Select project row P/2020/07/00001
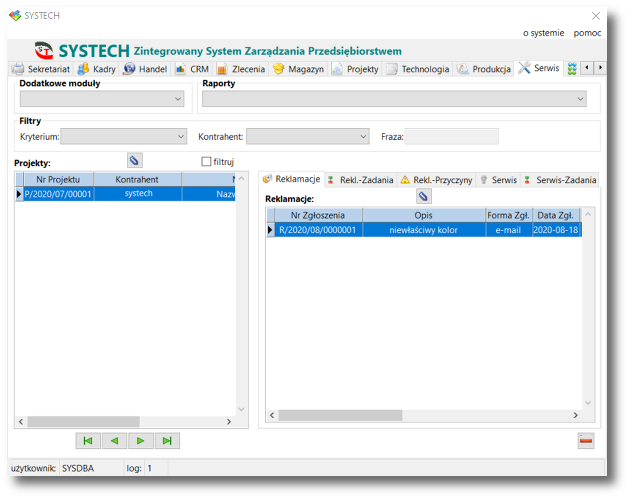 (x=125, y=194)
